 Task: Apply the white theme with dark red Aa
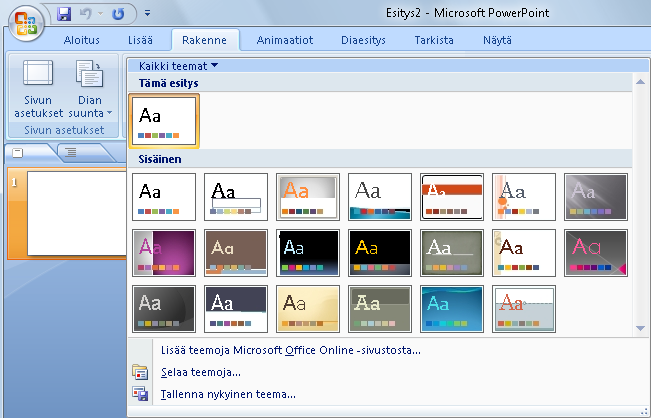point(524,253)
